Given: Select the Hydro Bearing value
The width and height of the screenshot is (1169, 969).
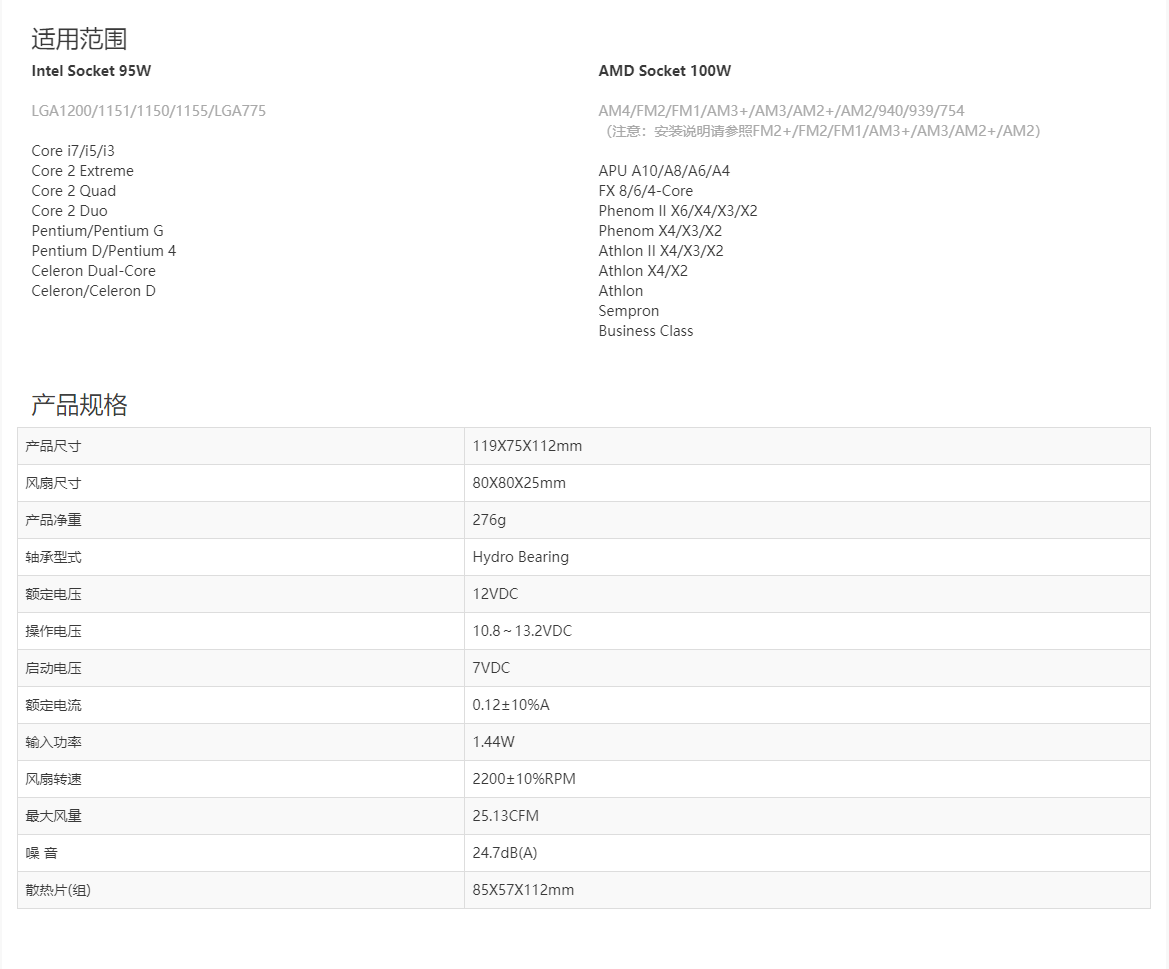Looking at the screenshot, I should tap(520, 558).
